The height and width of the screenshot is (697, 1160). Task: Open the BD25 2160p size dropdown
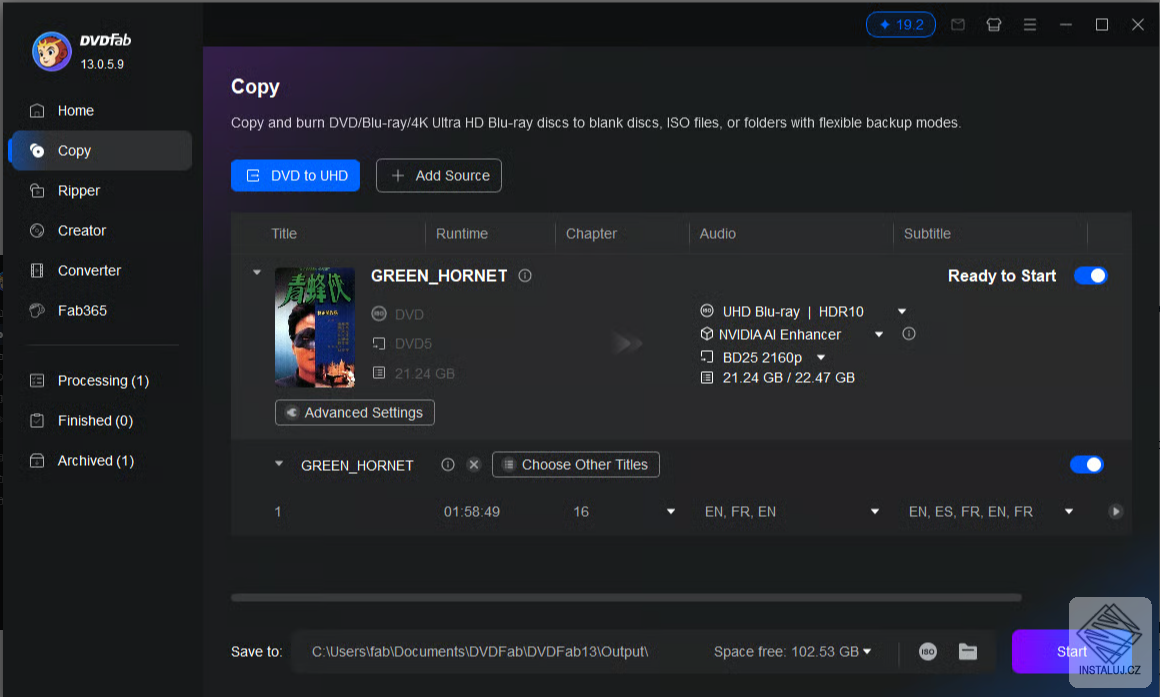click(x=820, y=357)
